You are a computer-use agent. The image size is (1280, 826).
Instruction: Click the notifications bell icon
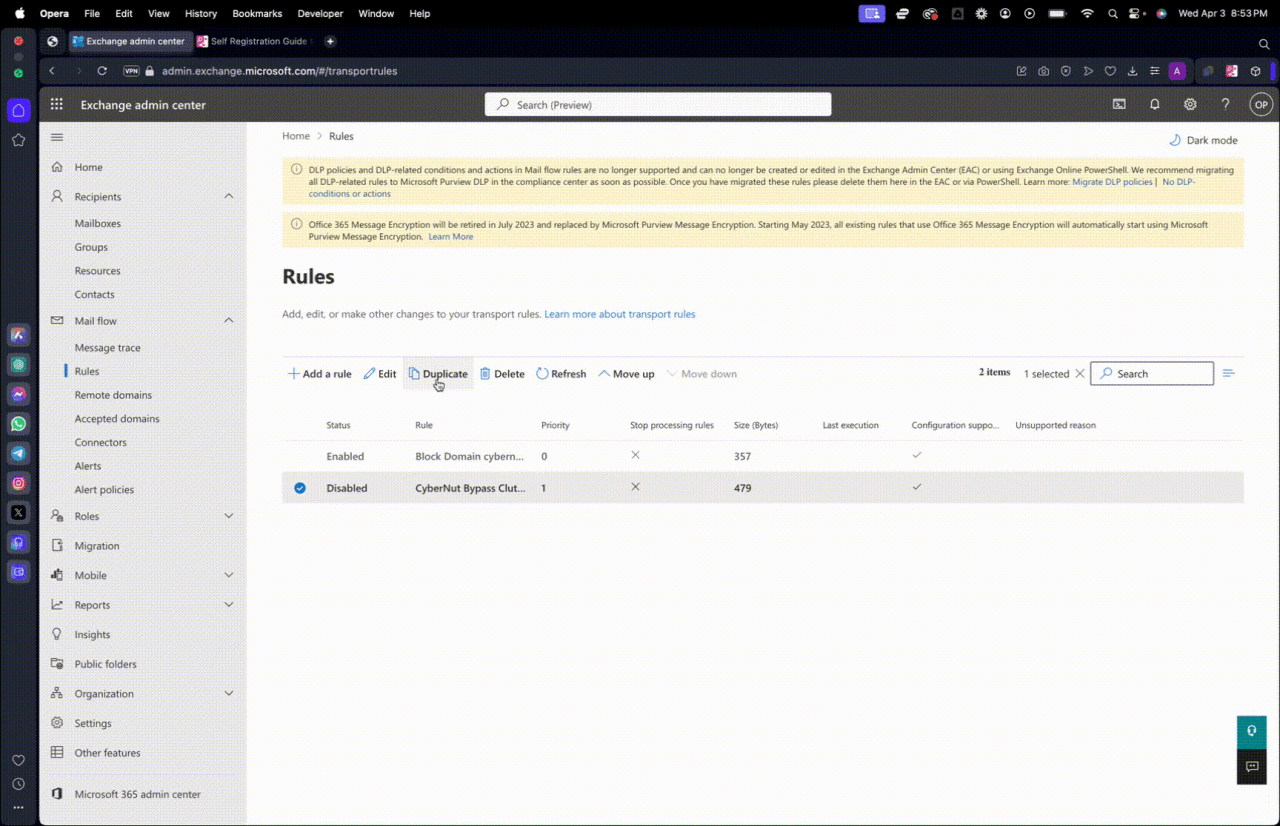tap(1154, 105)
